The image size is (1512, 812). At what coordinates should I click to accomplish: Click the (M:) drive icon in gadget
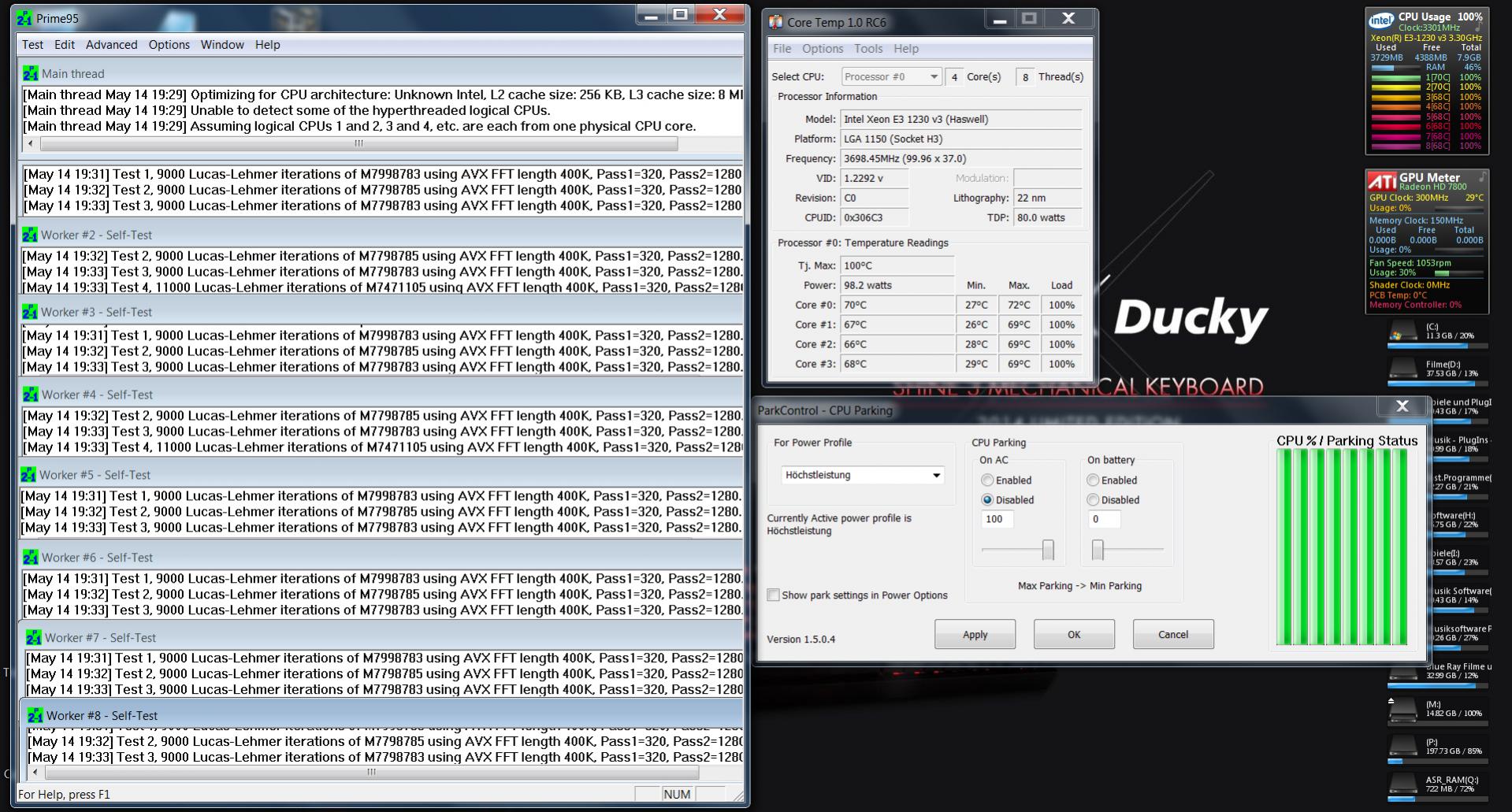click(x=1402, y=710)
